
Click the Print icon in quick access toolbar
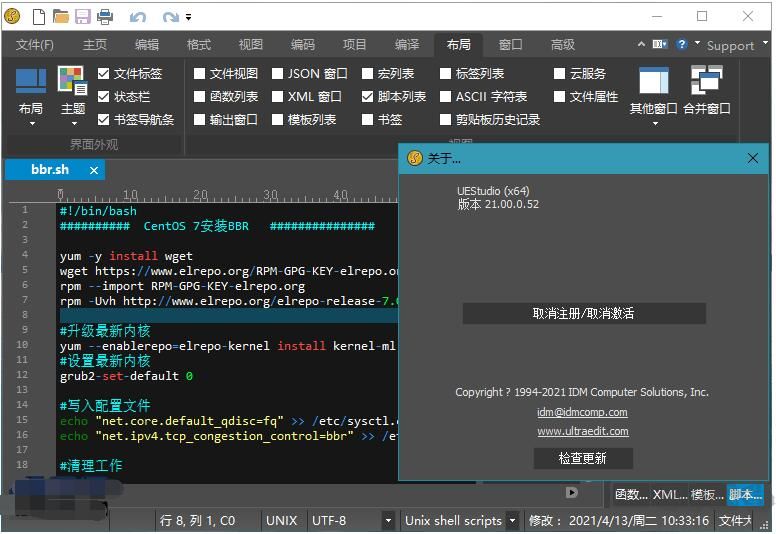tap(105, 17)
